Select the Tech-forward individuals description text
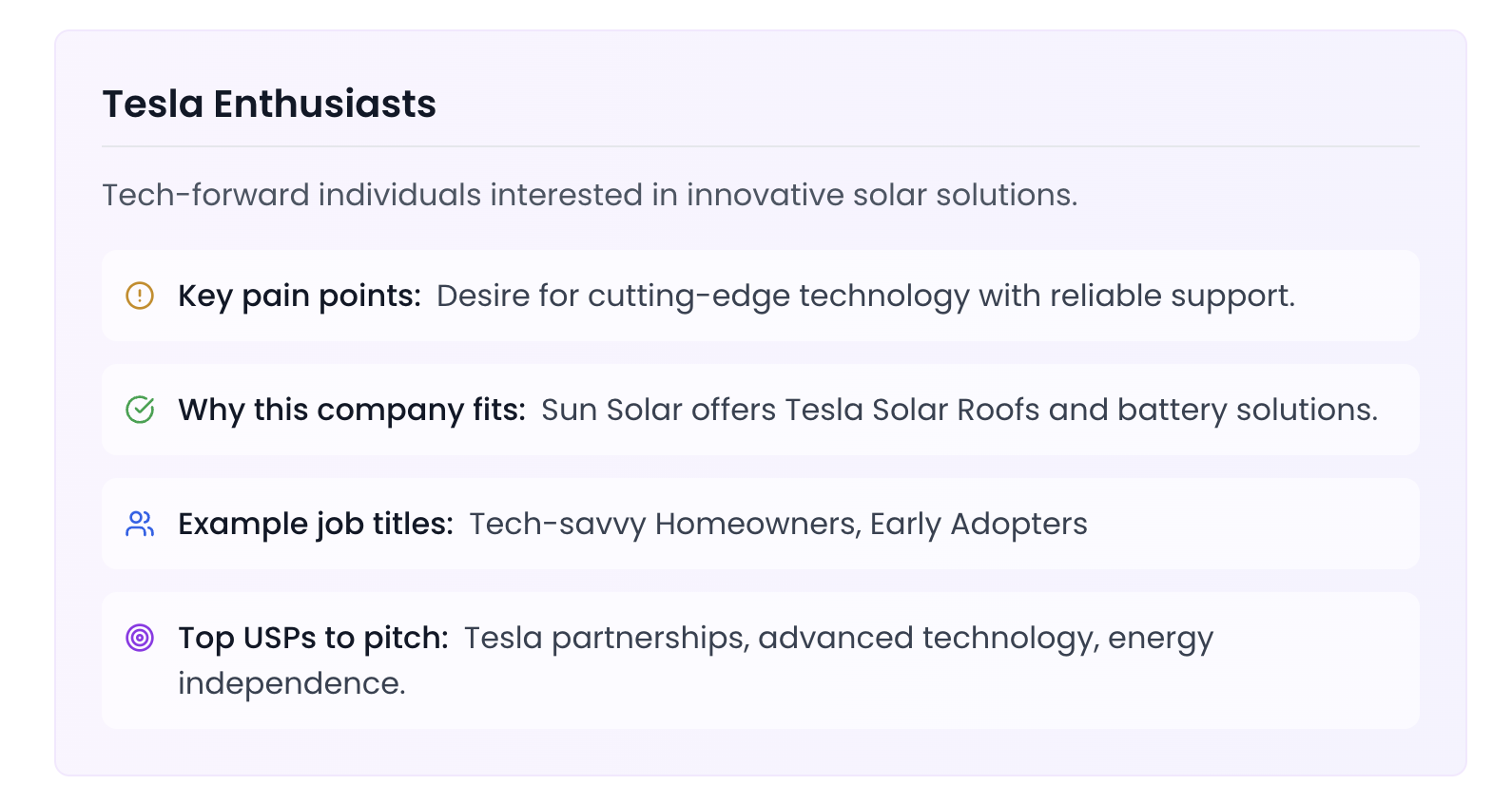 tap(590, 195)
